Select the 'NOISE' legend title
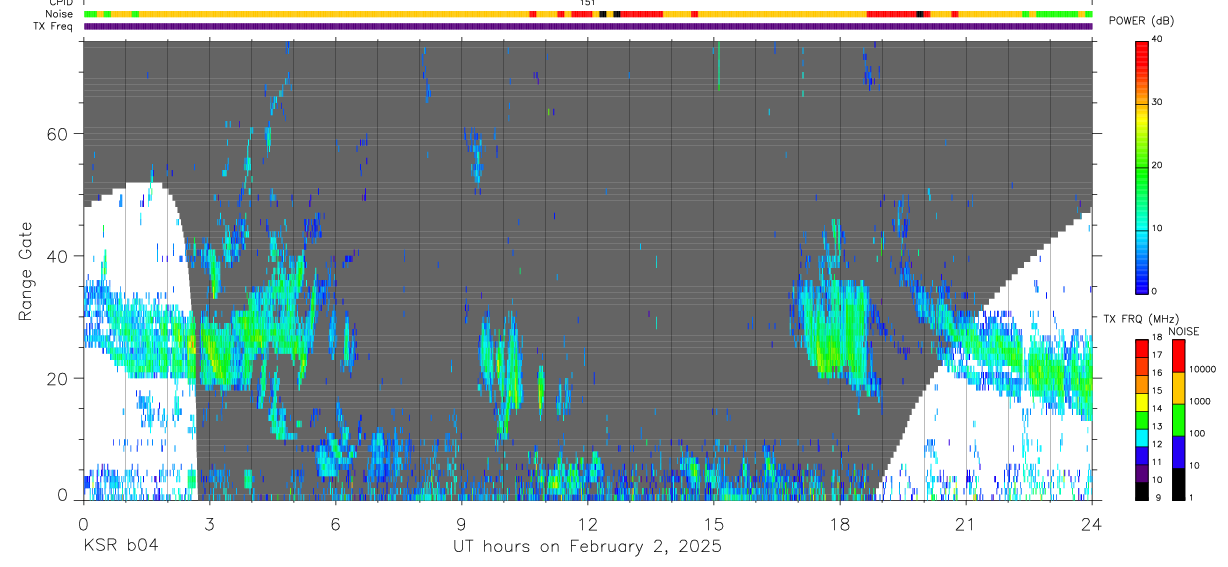This screenshot has width=1228, height=567. 1184,331
